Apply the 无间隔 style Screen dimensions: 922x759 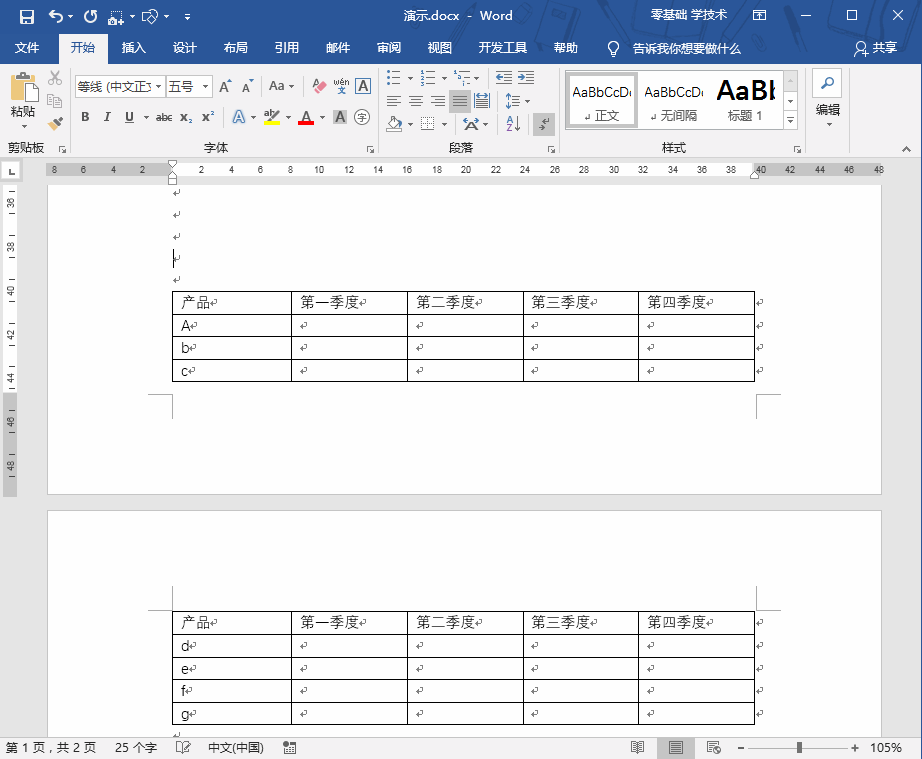click(x=673, y=101)
